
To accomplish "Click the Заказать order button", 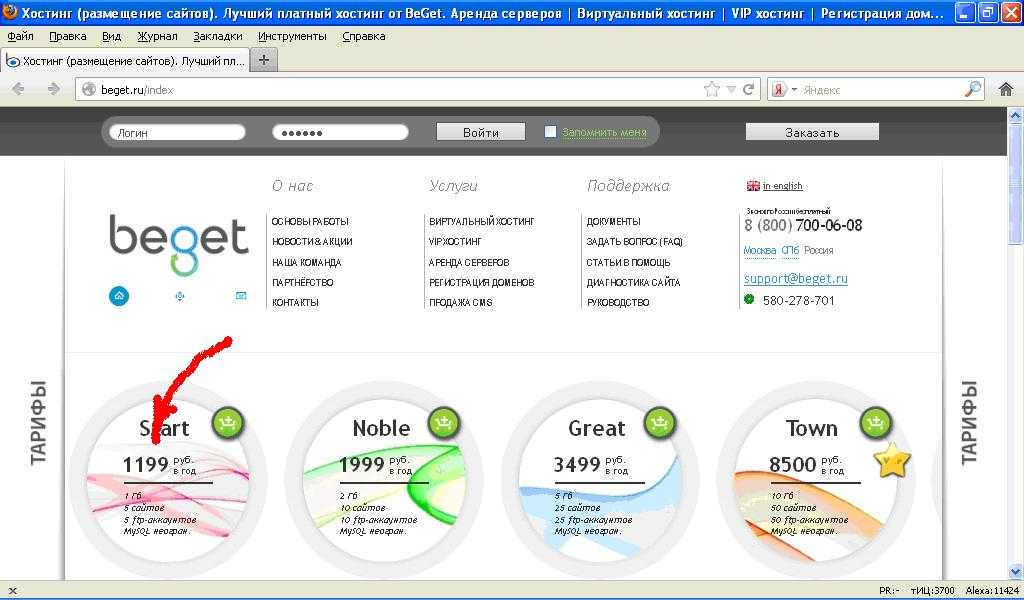I will tap(812, 132).
